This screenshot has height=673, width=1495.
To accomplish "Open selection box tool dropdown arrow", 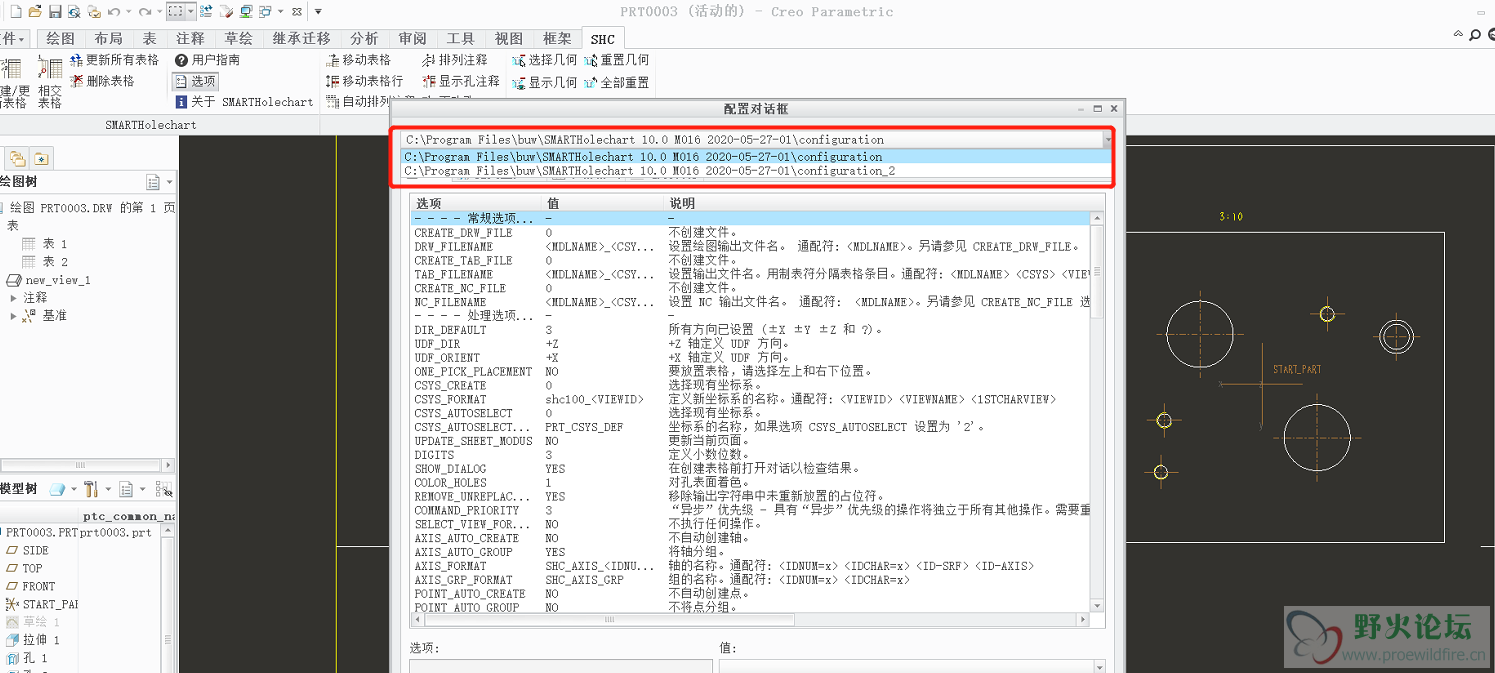I will (191, 11).
